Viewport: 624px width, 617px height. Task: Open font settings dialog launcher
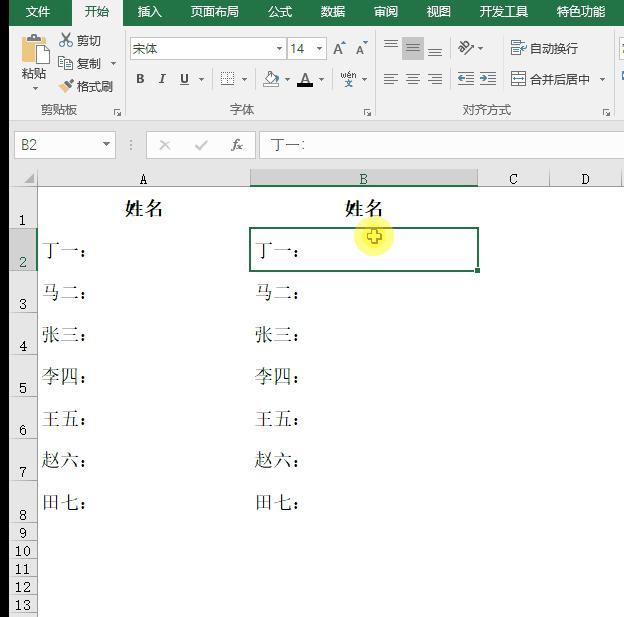367,113
